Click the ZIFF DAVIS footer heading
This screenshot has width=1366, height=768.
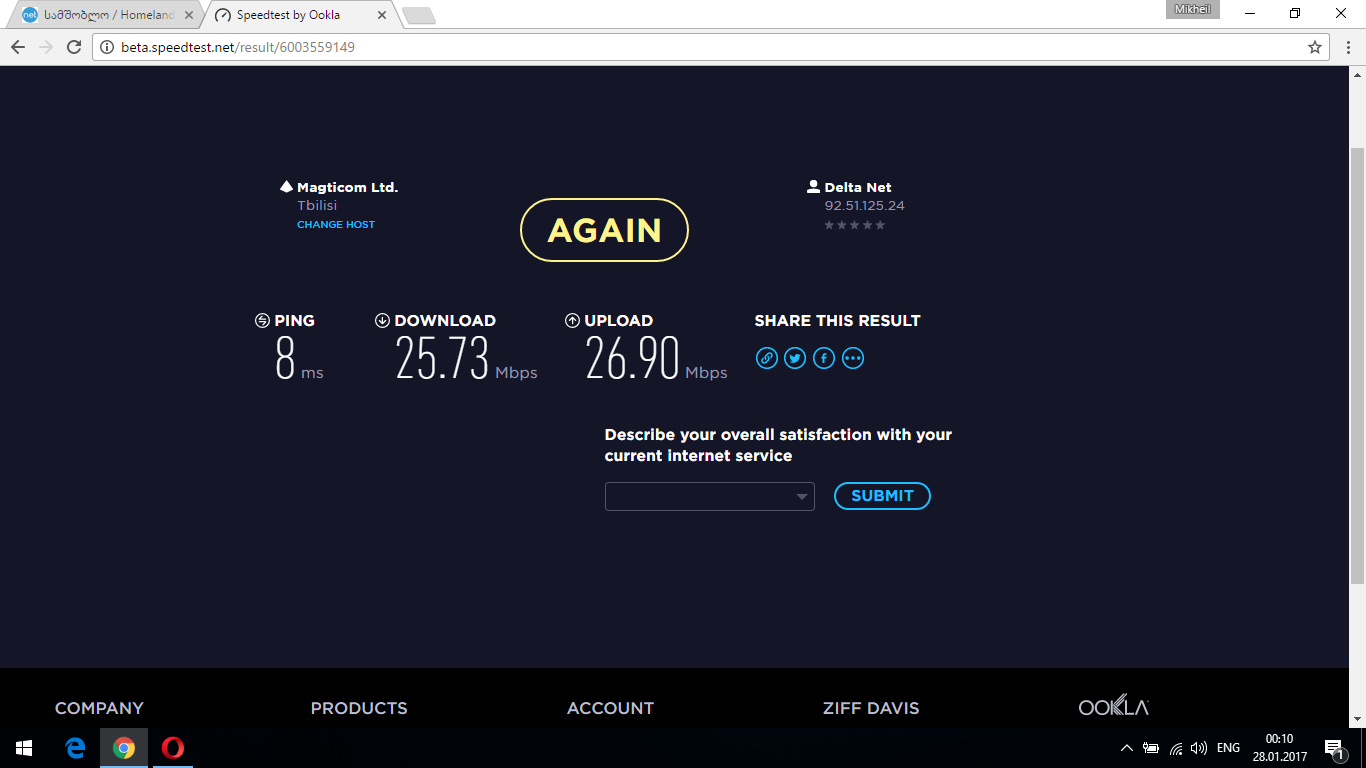[871, 708]
